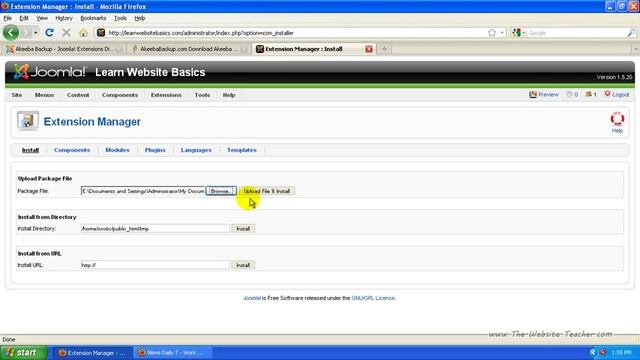Open the back/forward history dropdown arrow
Image resolution: width=640 pixels, height=360 pixels.
[36, 33]
